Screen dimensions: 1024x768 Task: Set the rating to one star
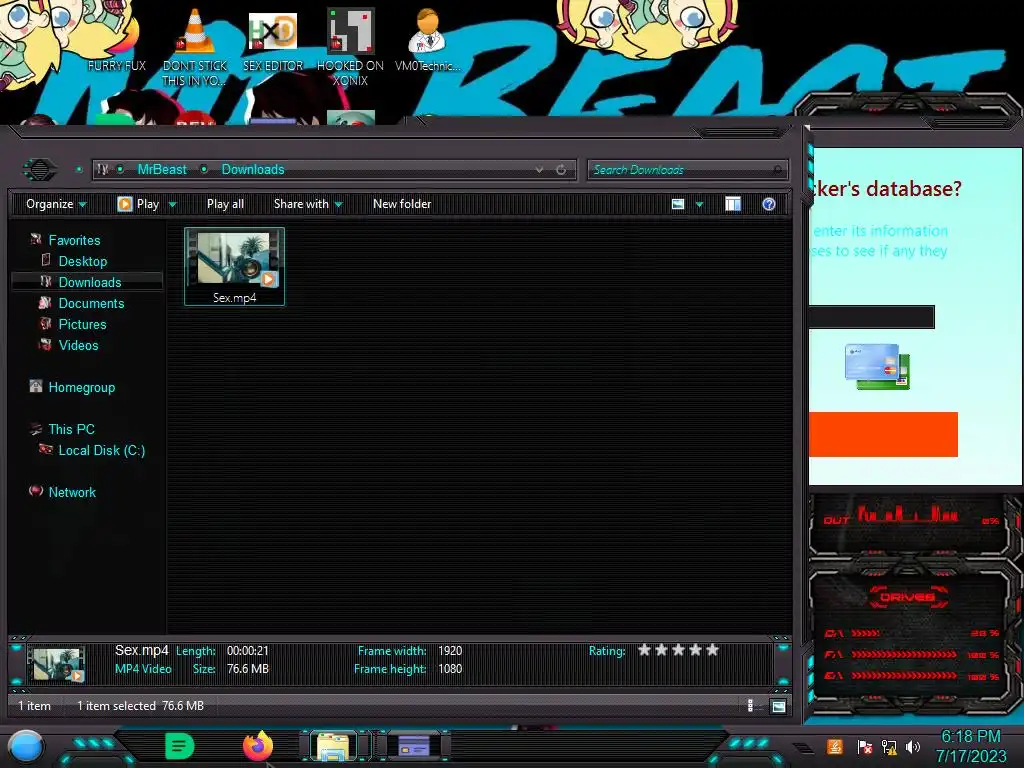(x=645, y=650)
